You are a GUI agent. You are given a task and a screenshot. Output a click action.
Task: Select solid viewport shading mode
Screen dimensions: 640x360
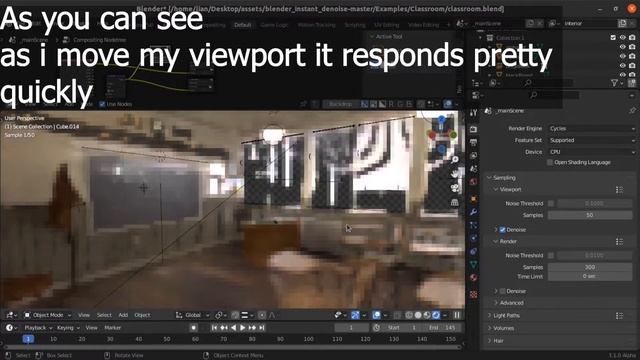[418, 315]
